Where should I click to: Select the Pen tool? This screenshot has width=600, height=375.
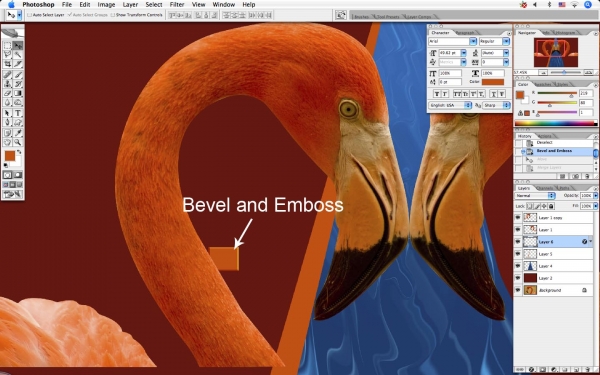tap(7, 122)
